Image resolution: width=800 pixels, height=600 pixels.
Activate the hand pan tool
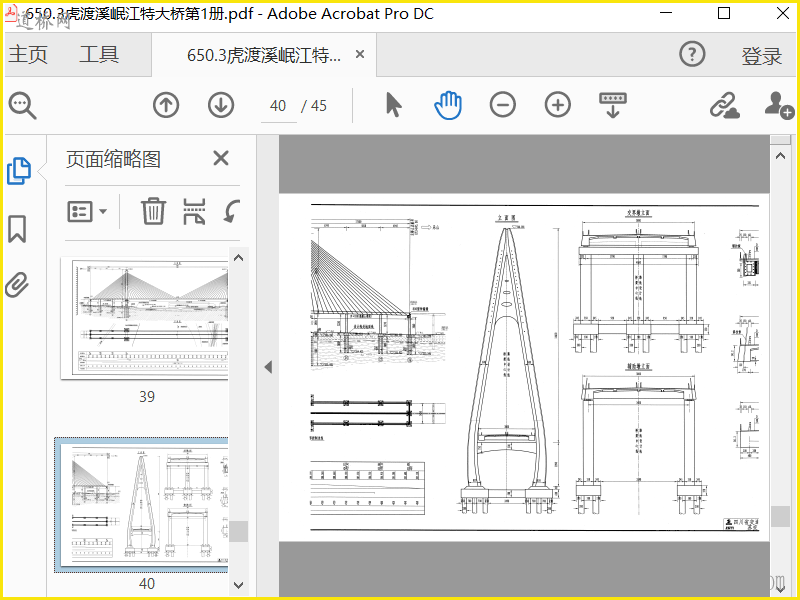[448, 105]
